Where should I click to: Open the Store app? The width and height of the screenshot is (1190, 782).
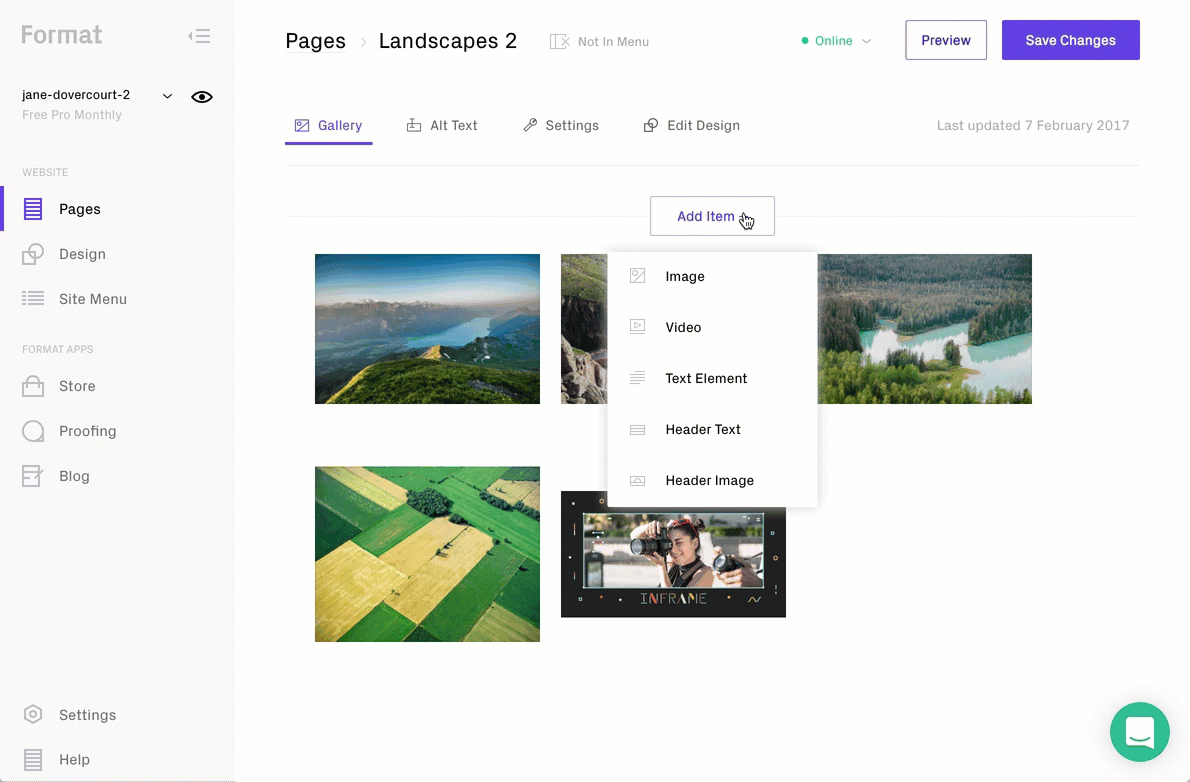pos(77,386)
